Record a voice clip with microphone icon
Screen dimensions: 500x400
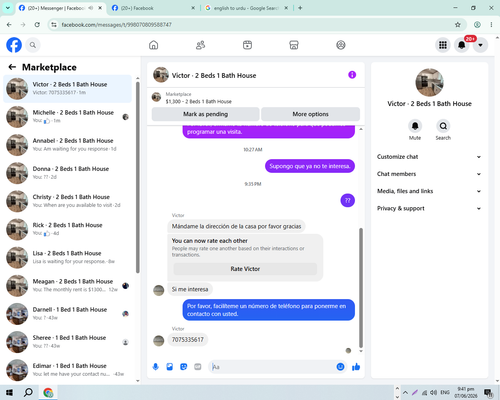coord(156,367)
